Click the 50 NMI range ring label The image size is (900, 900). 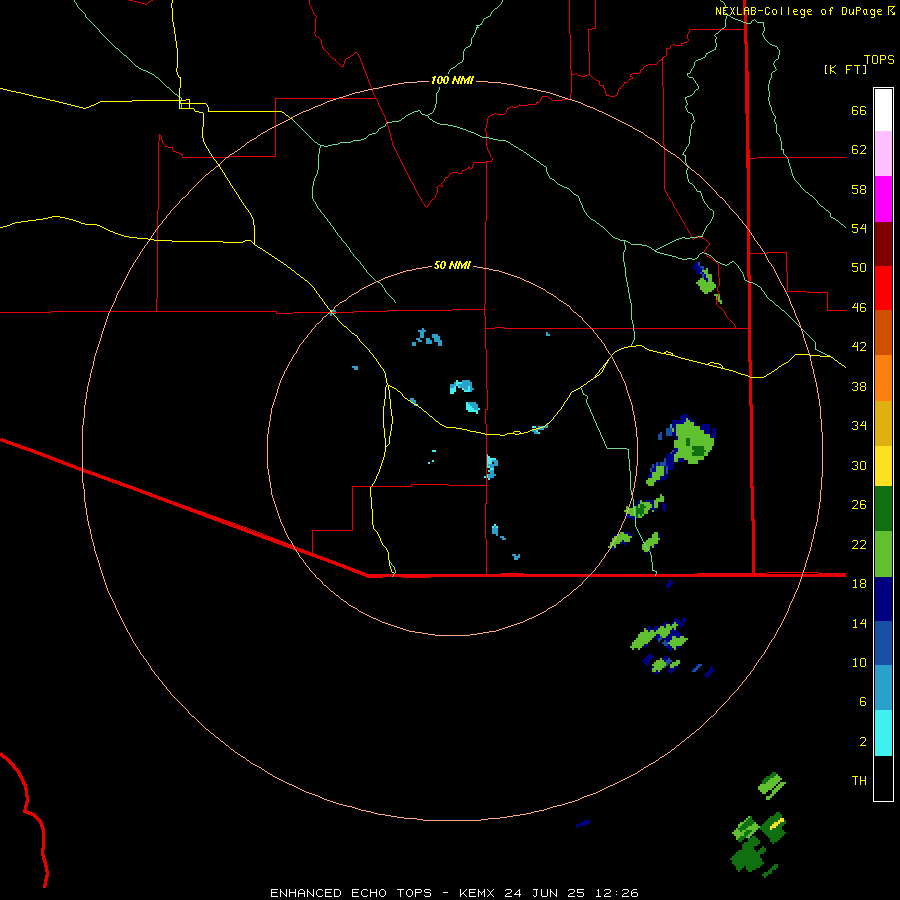point(452,265)
